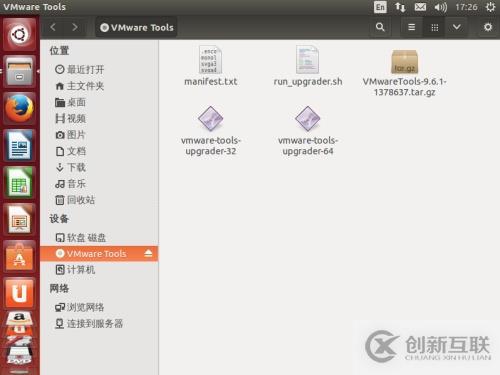The image size is (500, 375).
Task: Go to 主文件夹 home folder
Action: click(99, 86)
